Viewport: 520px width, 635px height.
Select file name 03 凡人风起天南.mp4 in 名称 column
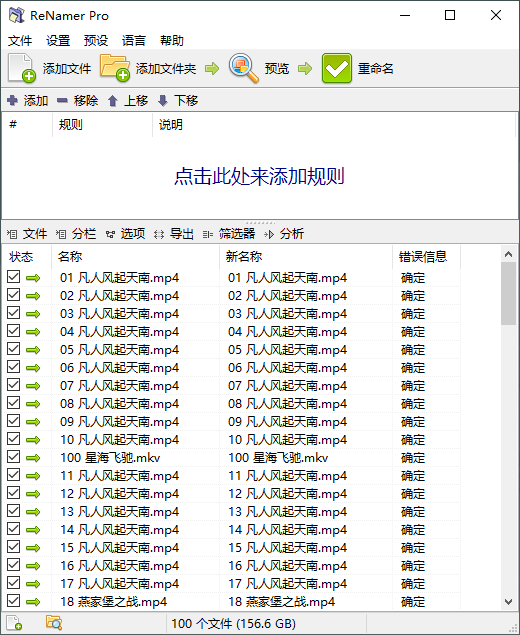pyautogui.click(x=119, y=314)
